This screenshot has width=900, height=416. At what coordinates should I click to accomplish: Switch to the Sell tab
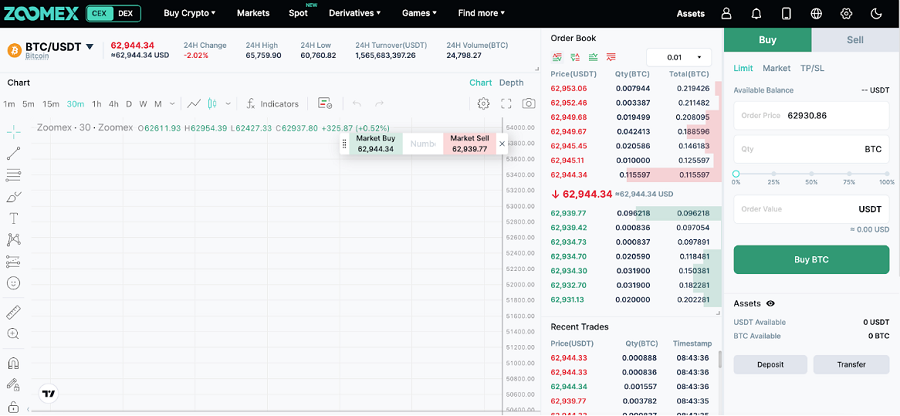(x=855, y=40)
